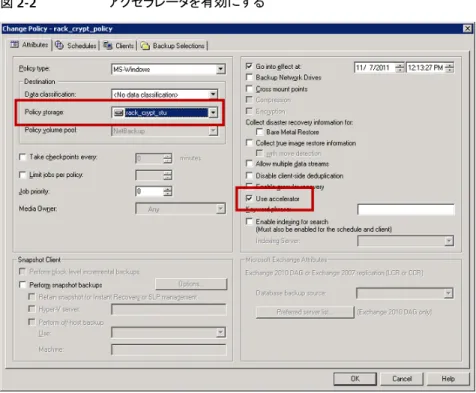The height and width of the screenshot is (393, 476).
Task: Enable indexing for search checkbox
Action: 249,221
